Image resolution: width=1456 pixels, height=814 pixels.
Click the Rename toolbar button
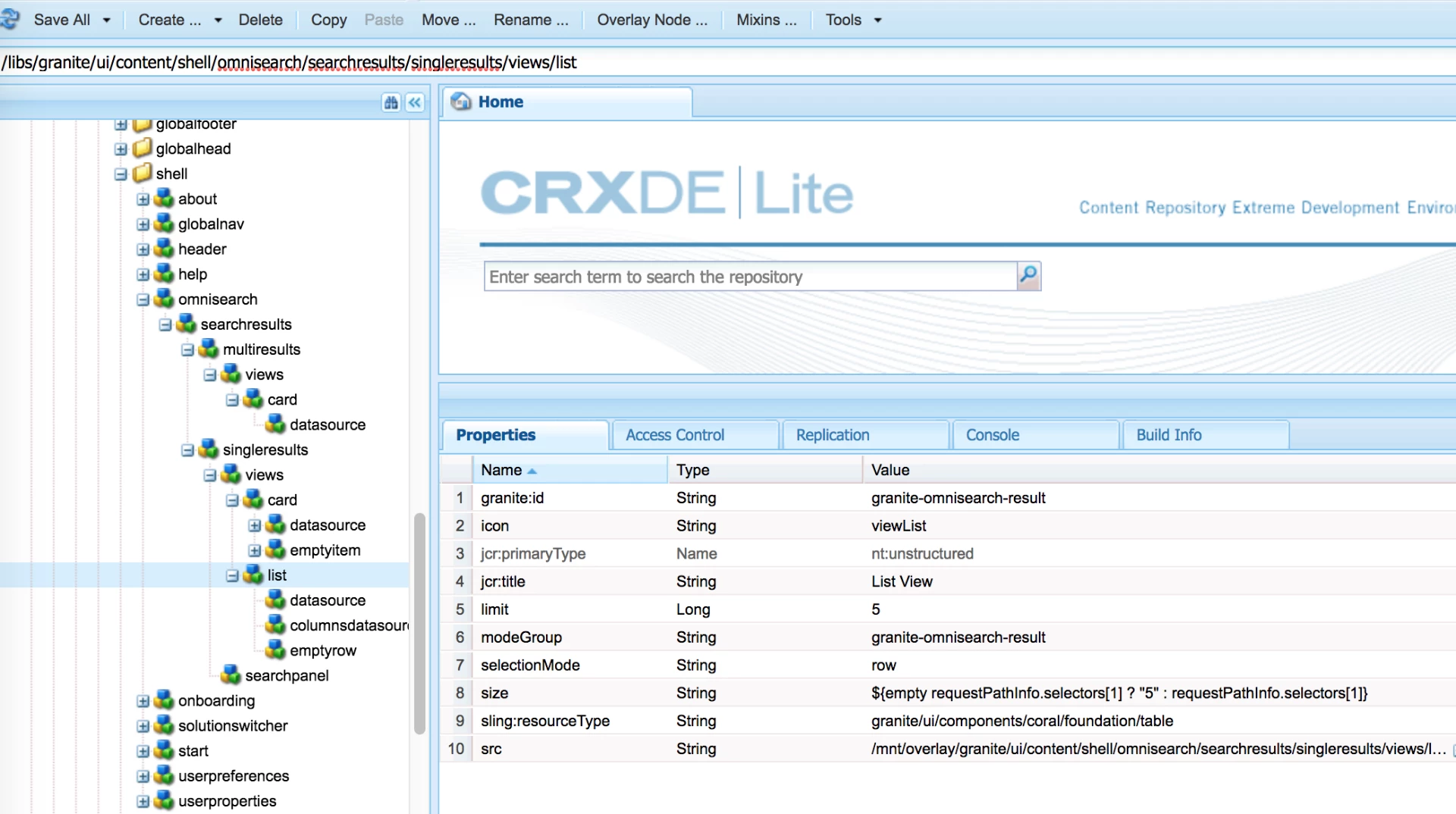point(531,20)
